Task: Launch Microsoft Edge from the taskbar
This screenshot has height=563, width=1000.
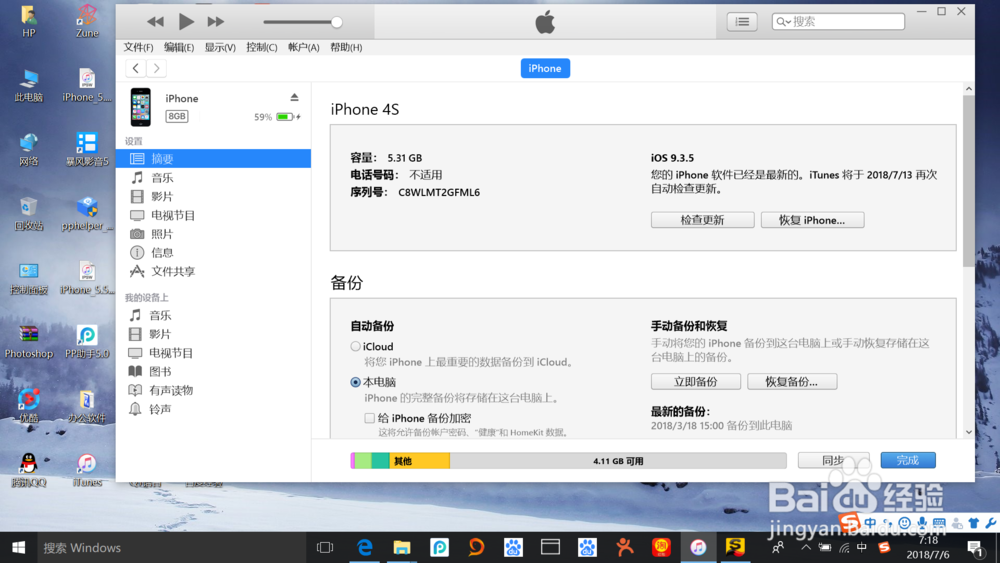Action: [x=364, y=548]
